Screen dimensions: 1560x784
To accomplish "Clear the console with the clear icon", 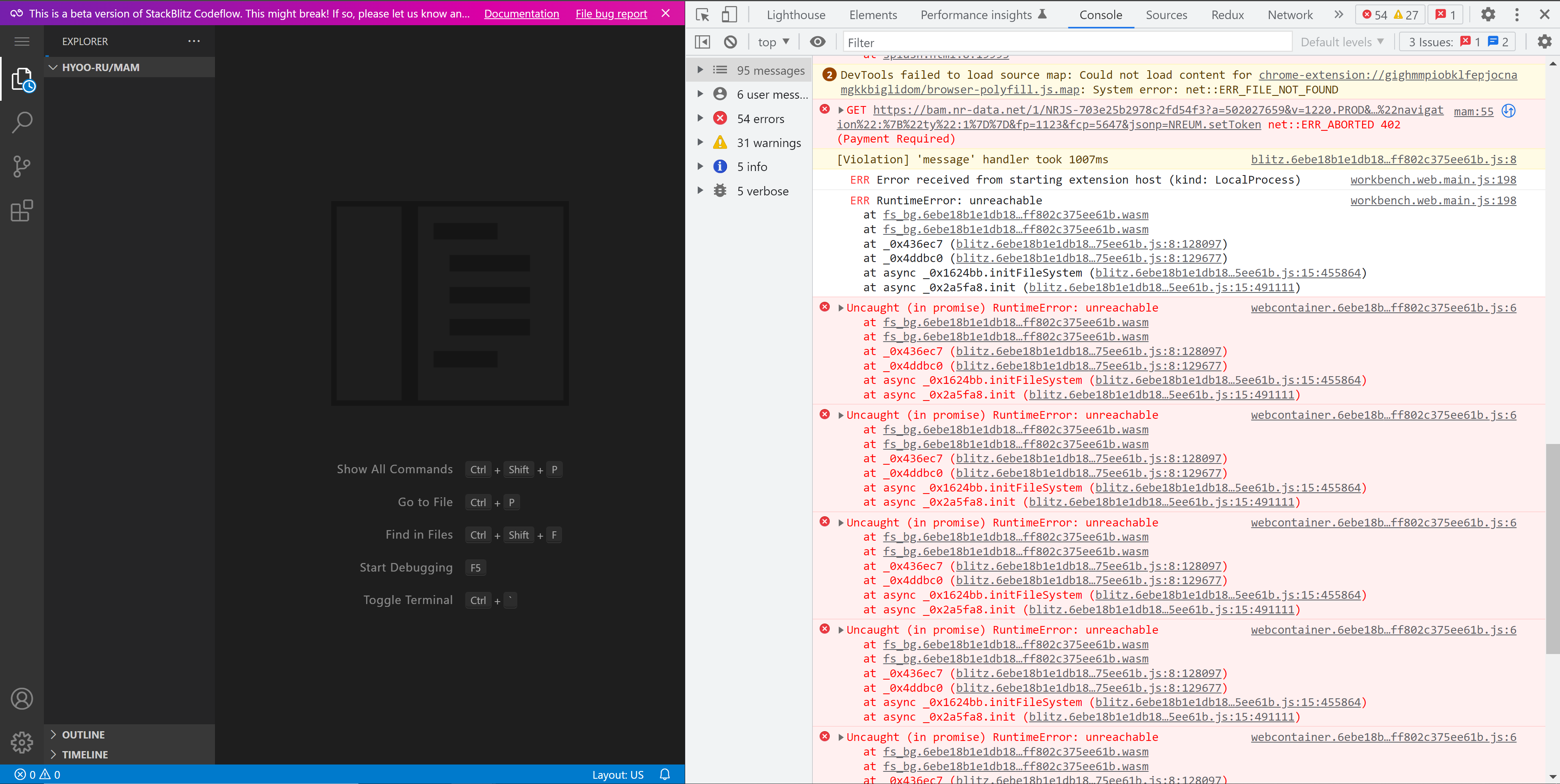I will 731,42.
